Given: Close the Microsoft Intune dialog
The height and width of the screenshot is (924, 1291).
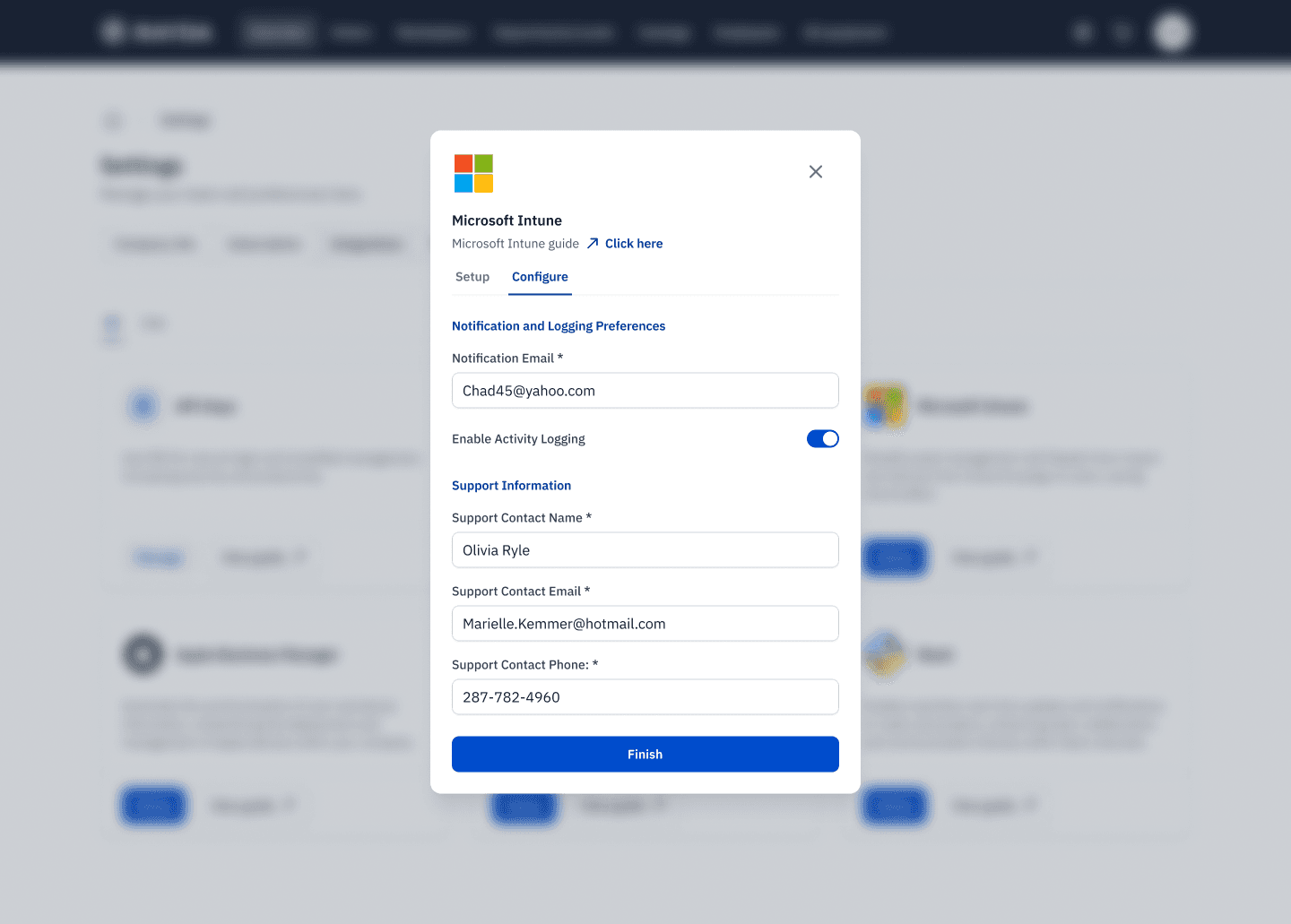Looking at the screenshot, I should [x=815, y=171].
